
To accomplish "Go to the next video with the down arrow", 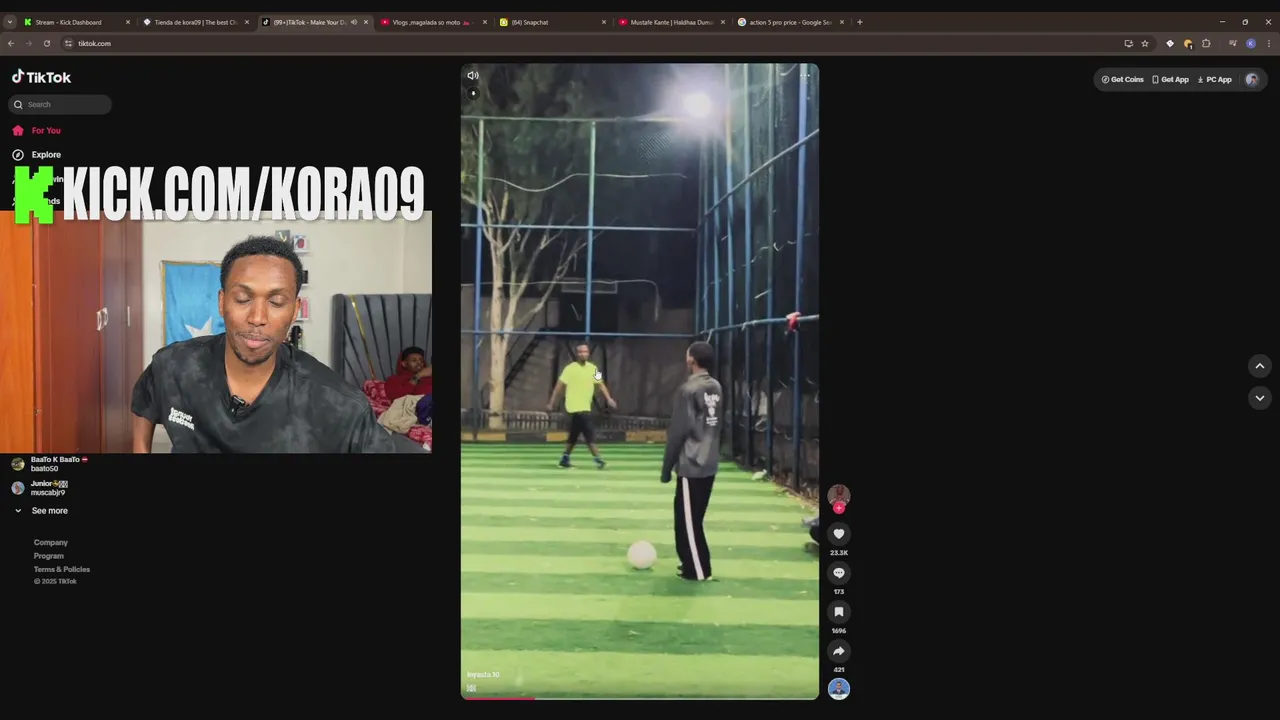I will tap(1260, 398).
